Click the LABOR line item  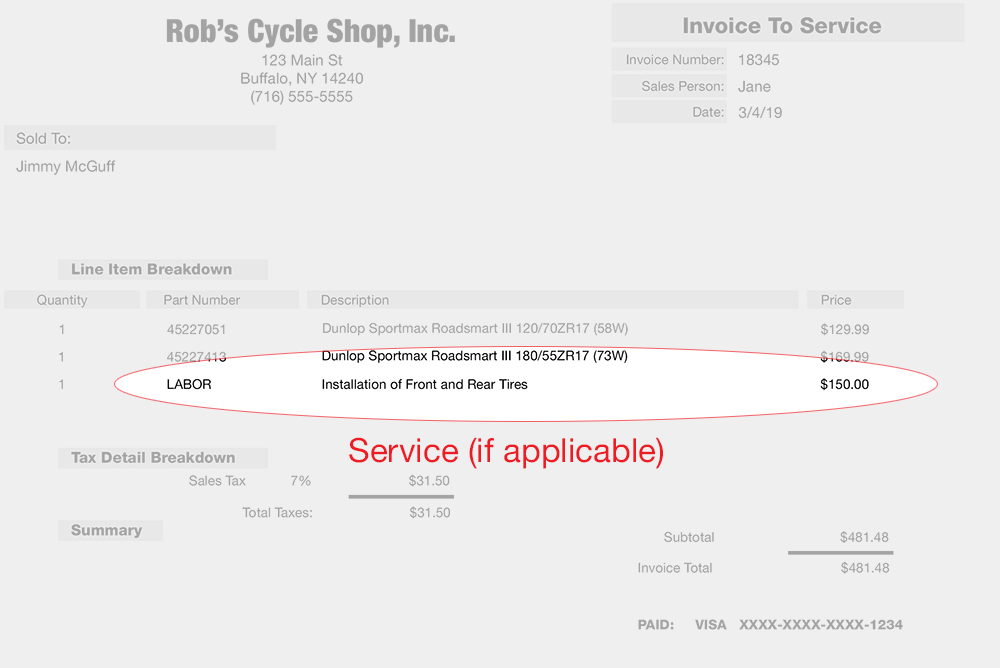(x=189, y=384)
